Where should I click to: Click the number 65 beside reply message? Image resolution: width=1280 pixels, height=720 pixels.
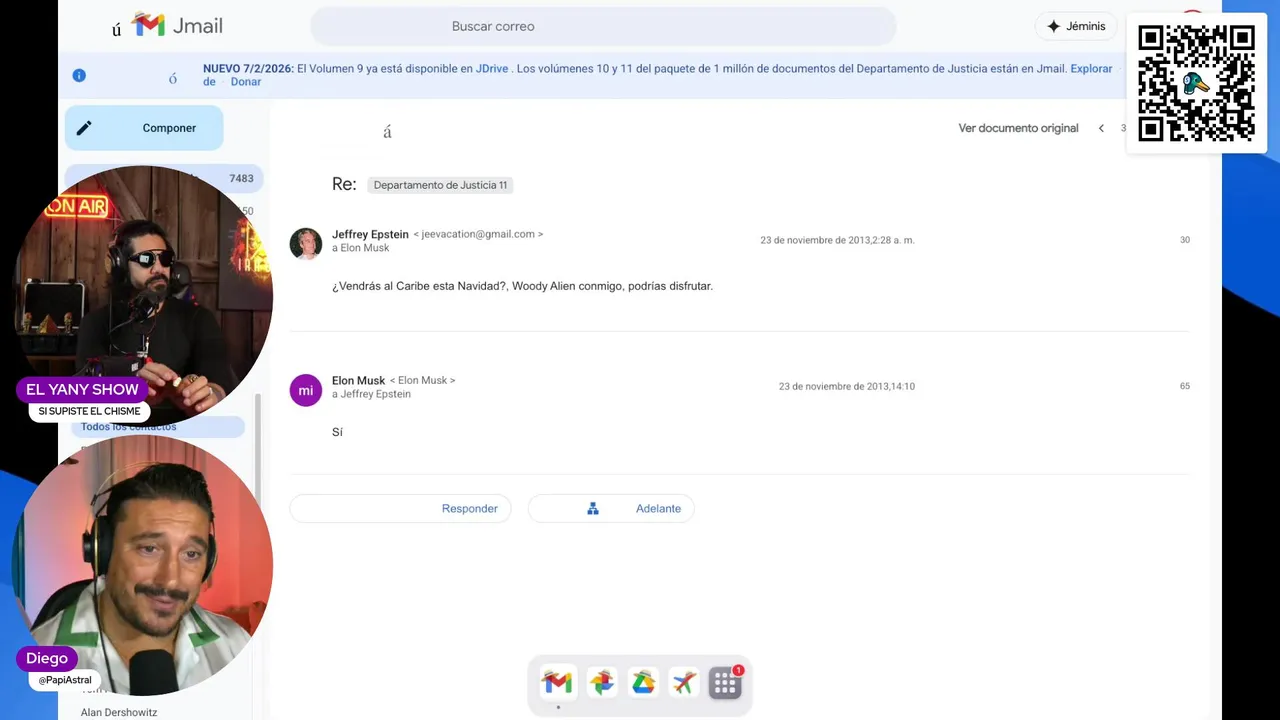[1185, 386]
